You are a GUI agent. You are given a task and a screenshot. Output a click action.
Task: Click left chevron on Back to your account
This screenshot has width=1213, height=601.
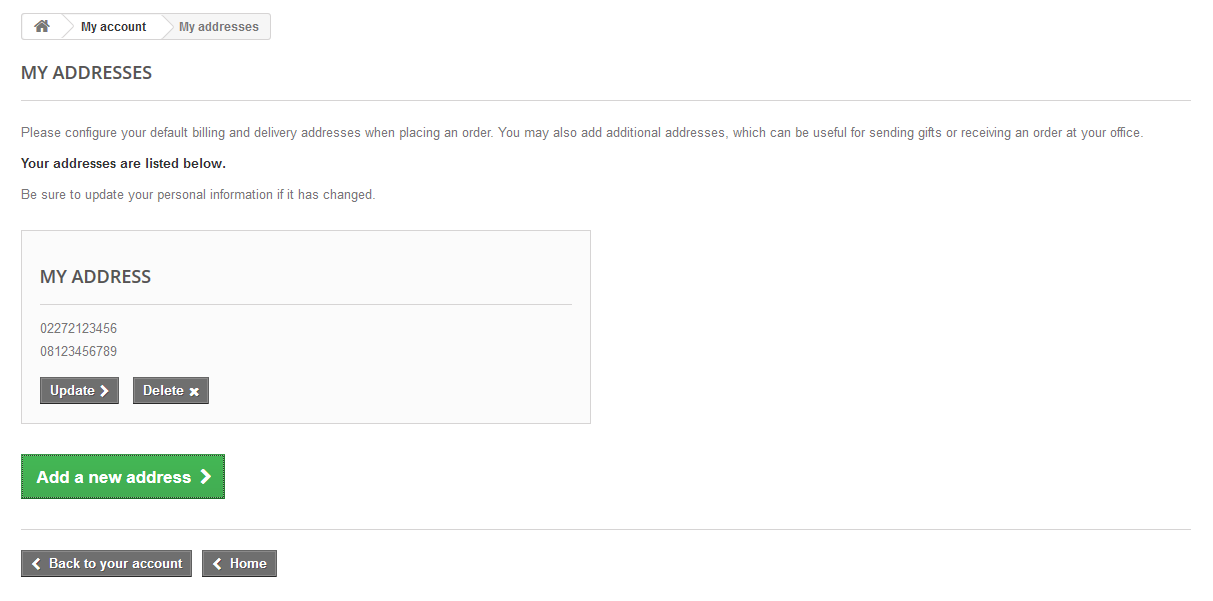pos(36,564)
